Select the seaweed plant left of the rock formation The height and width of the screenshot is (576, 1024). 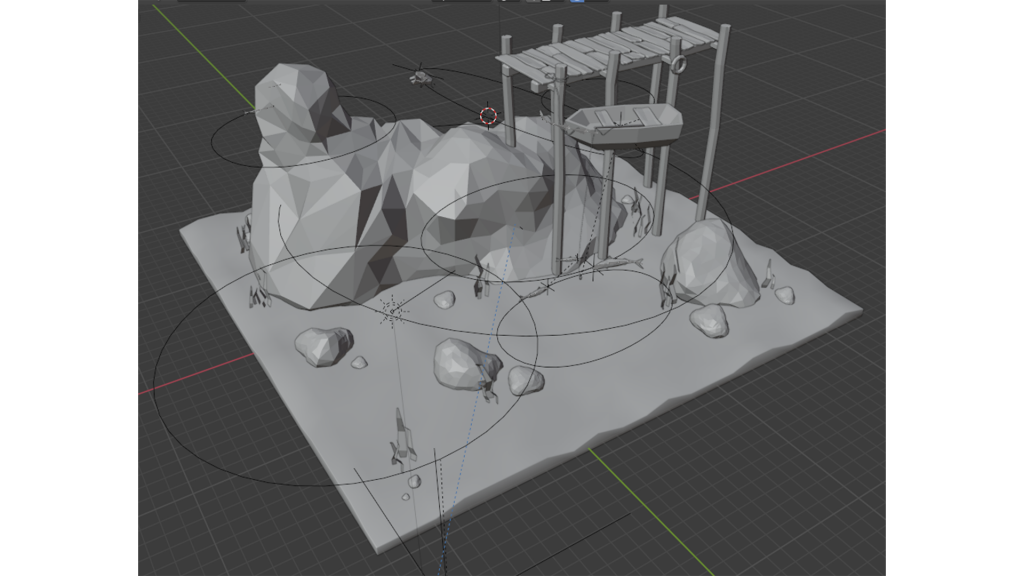pos(244,236)
